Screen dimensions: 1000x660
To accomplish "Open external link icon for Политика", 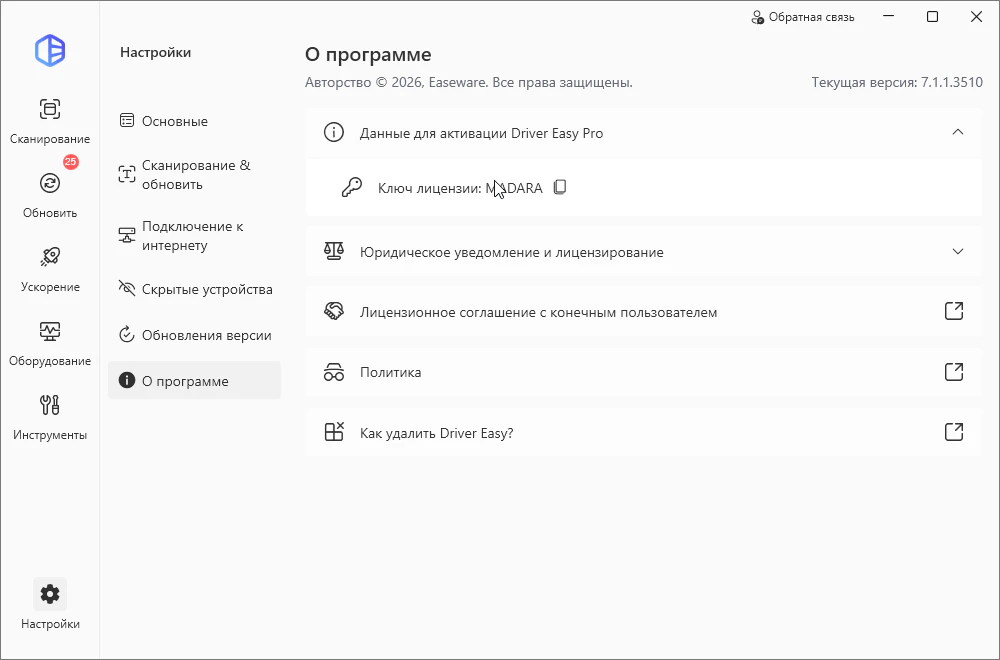I will coord(954,372).
